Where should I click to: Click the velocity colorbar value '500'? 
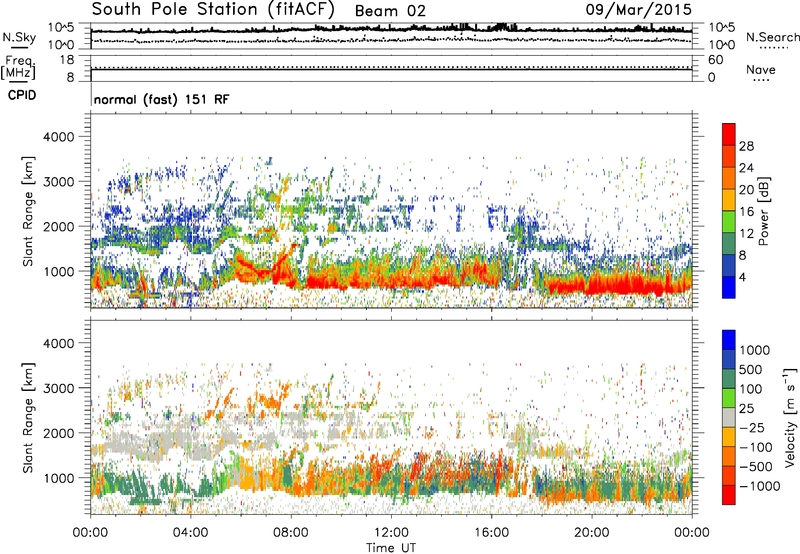point(751,370)
